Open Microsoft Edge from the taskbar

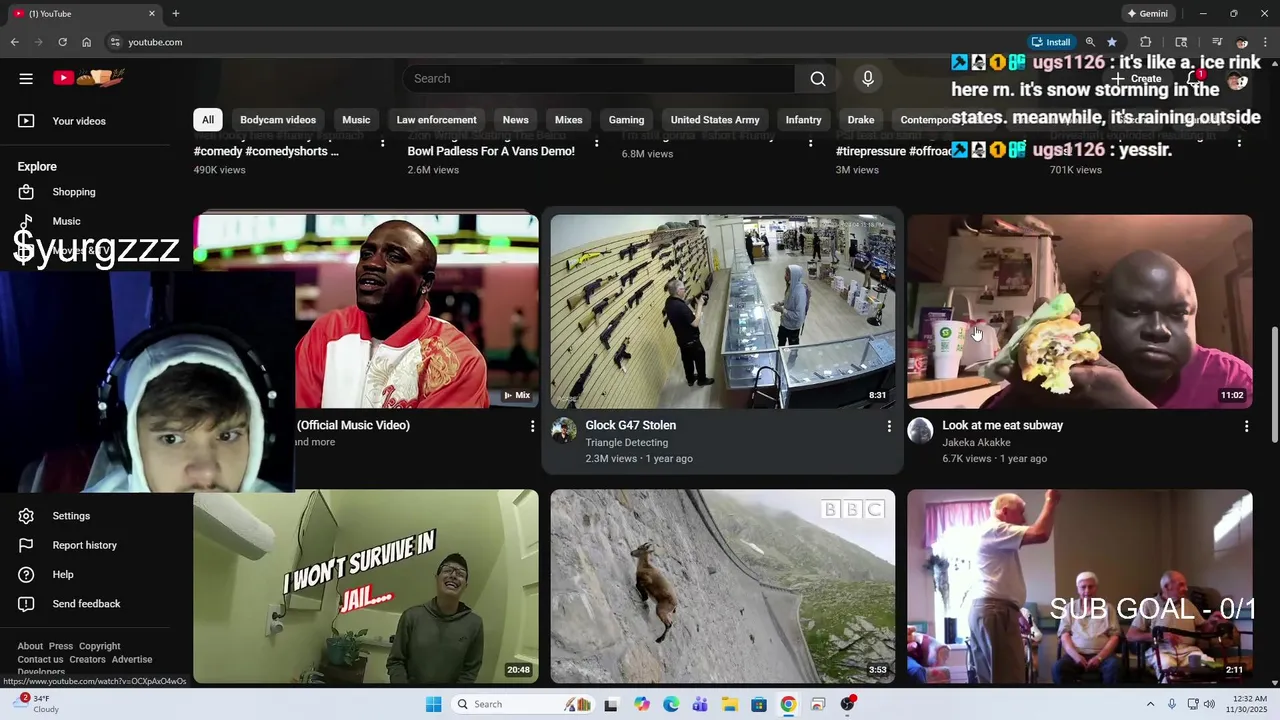[671, 704]
